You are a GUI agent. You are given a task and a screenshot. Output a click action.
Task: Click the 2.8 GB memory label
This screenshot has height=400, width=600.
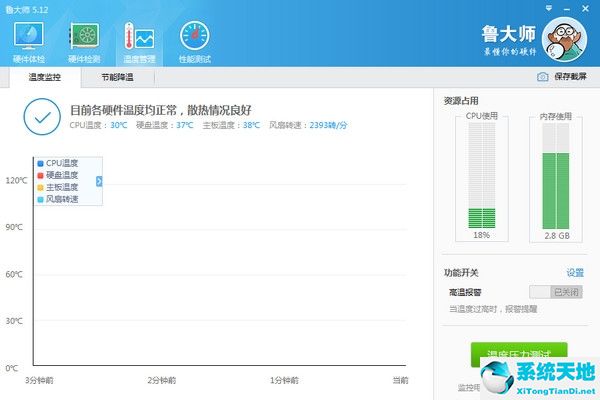557,235
